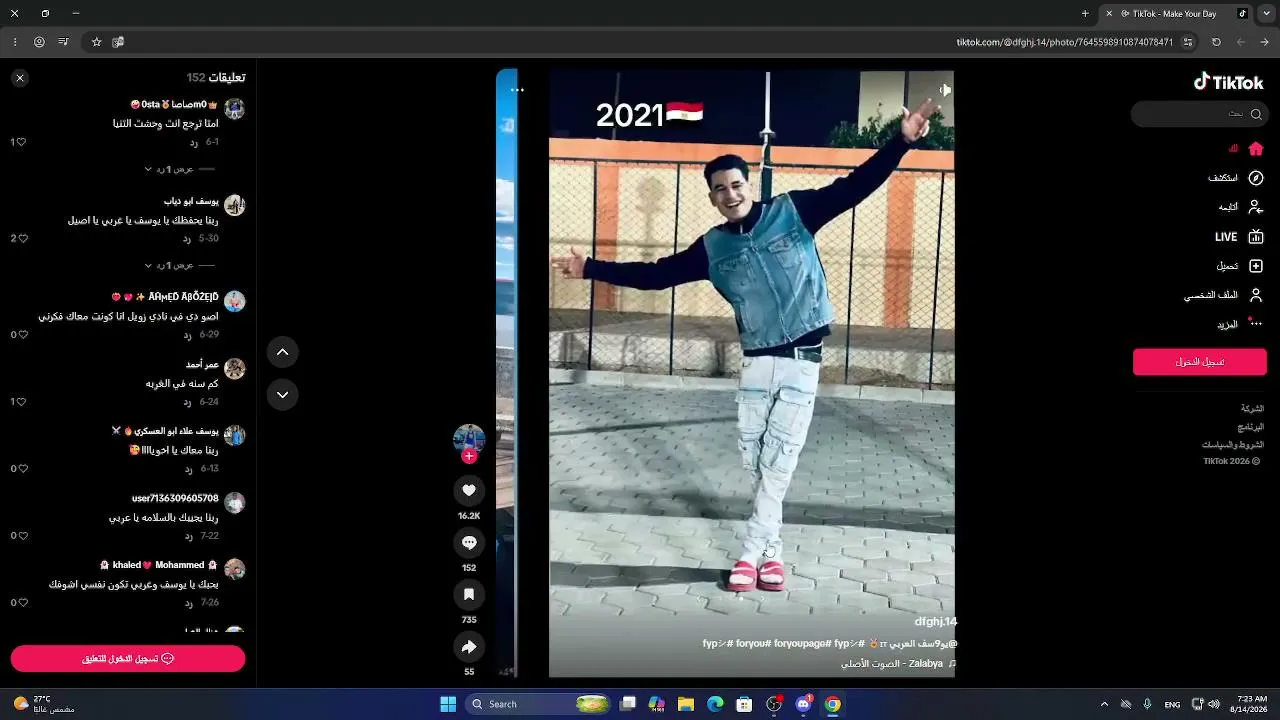Click the red تسجيل الدخول login button
This screenshot has width=1280, height=720.
pos(1200,362)
